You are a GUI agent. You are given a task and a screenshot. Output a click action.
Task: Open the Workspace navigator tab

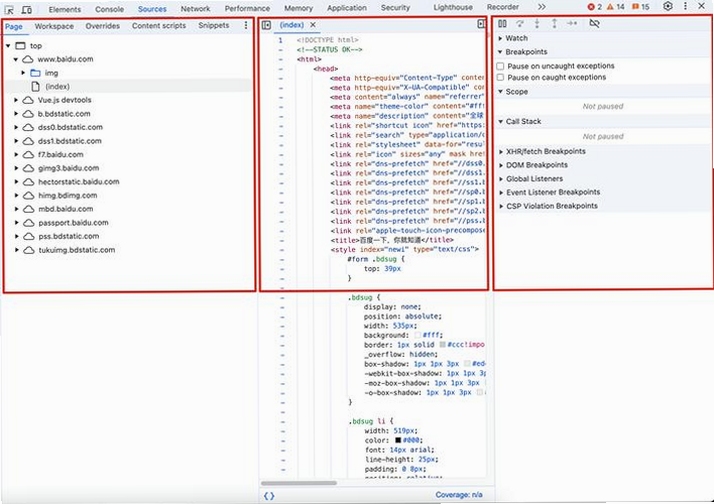[x=54, y=26]
